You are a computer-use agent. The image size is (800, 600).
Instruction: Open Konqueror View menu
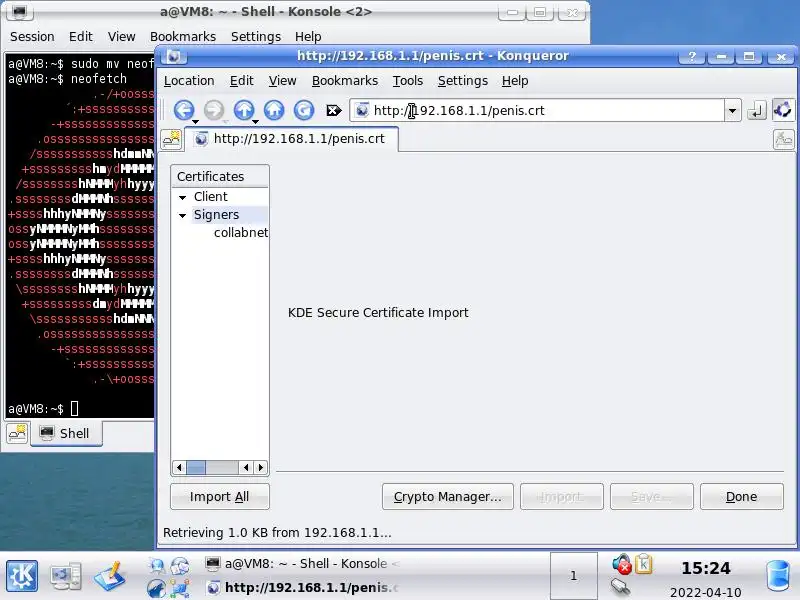tap(282, 81)
